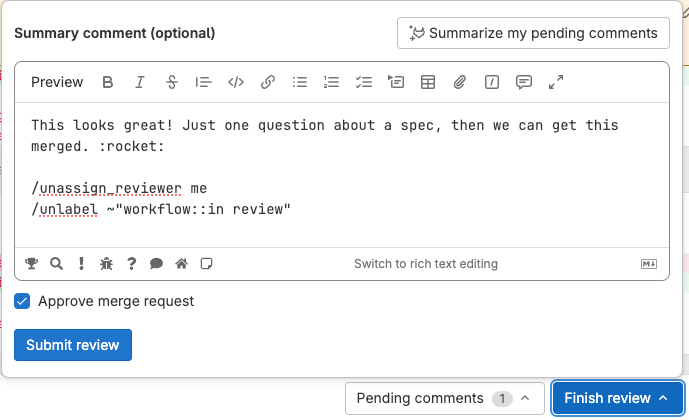This screenshot has height=420, width=689.
Task: Insert a link
Action: [x=268, y=83]
